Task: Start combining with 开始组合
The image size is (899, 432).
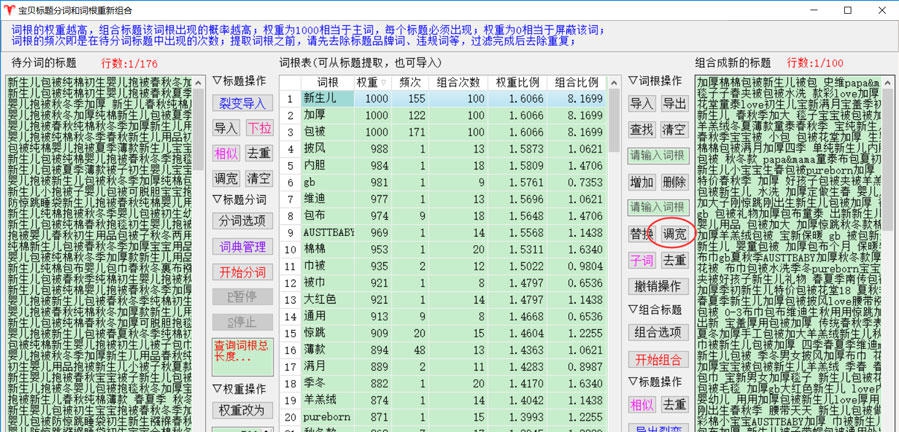Action: (658, 360)
